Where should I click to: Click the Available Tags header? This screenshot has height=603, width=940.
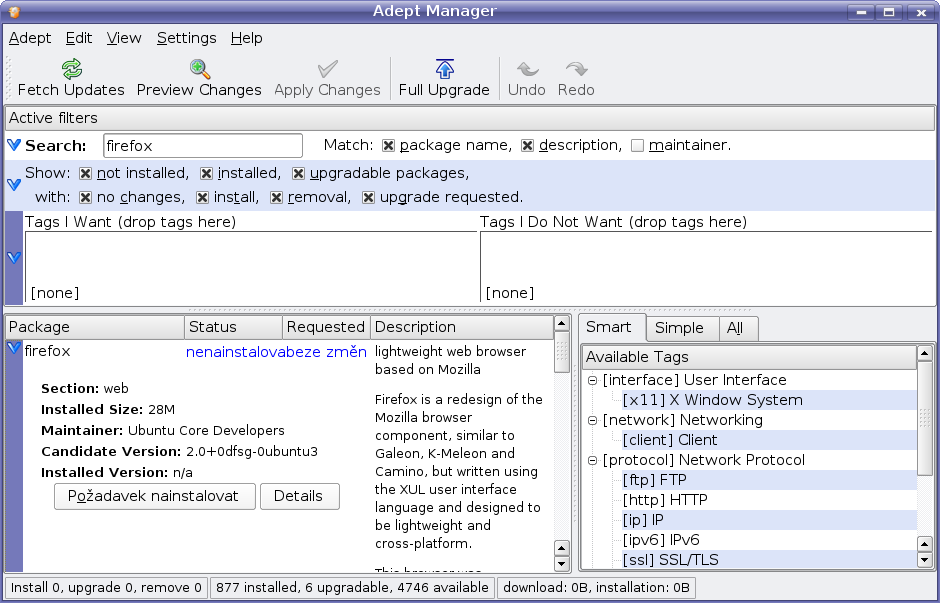pyautogui.click(x=749, y=357)
